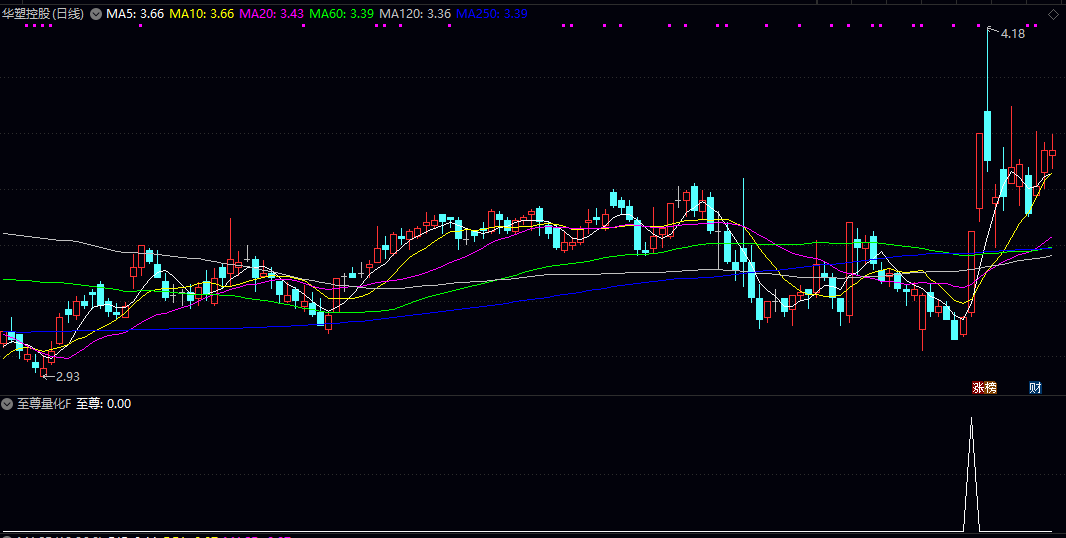
Task: Select the yellow MA10: 3.66 label
Action: (202, 14)
